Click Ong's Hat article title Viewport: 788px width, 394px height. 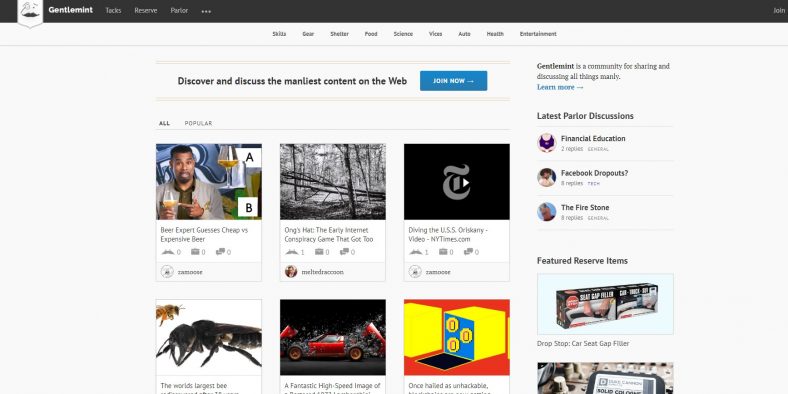pos(329,235)
